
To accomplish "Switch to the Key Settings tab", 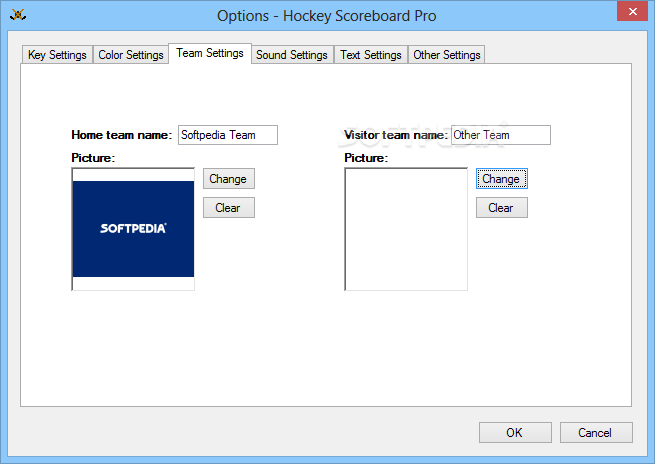I will coord(57,55).
